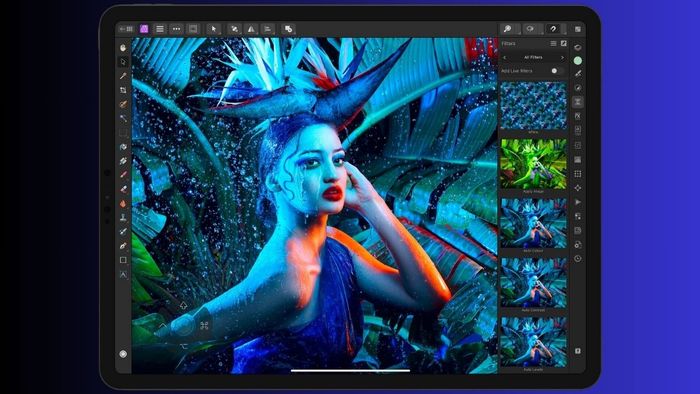Viewport: 700px width, 394px height.
Task: Select the Gradient tool
Action: [x=123, y=161]
